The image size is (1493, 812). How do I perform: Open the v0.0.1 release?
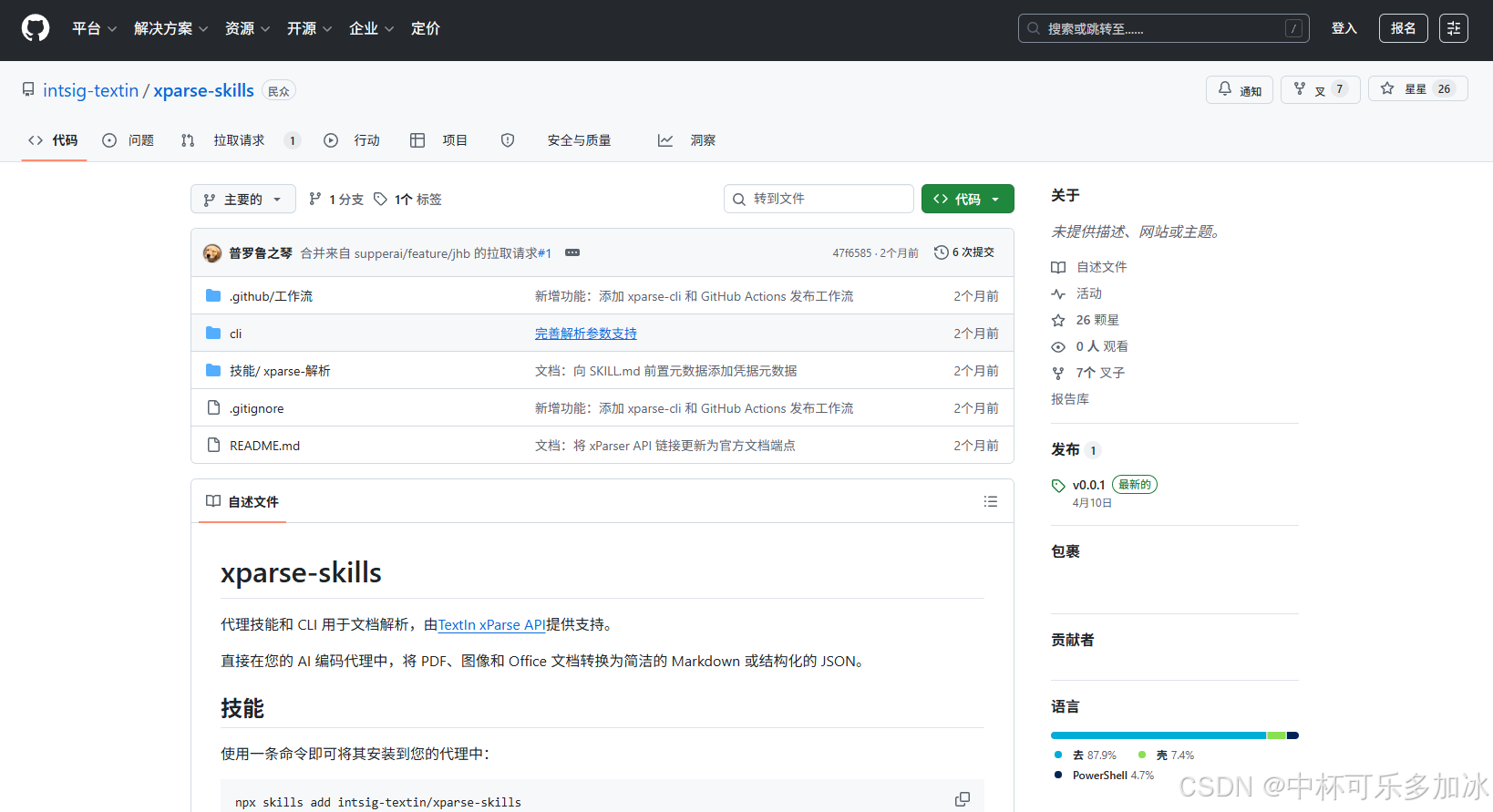coord(1088,485)
